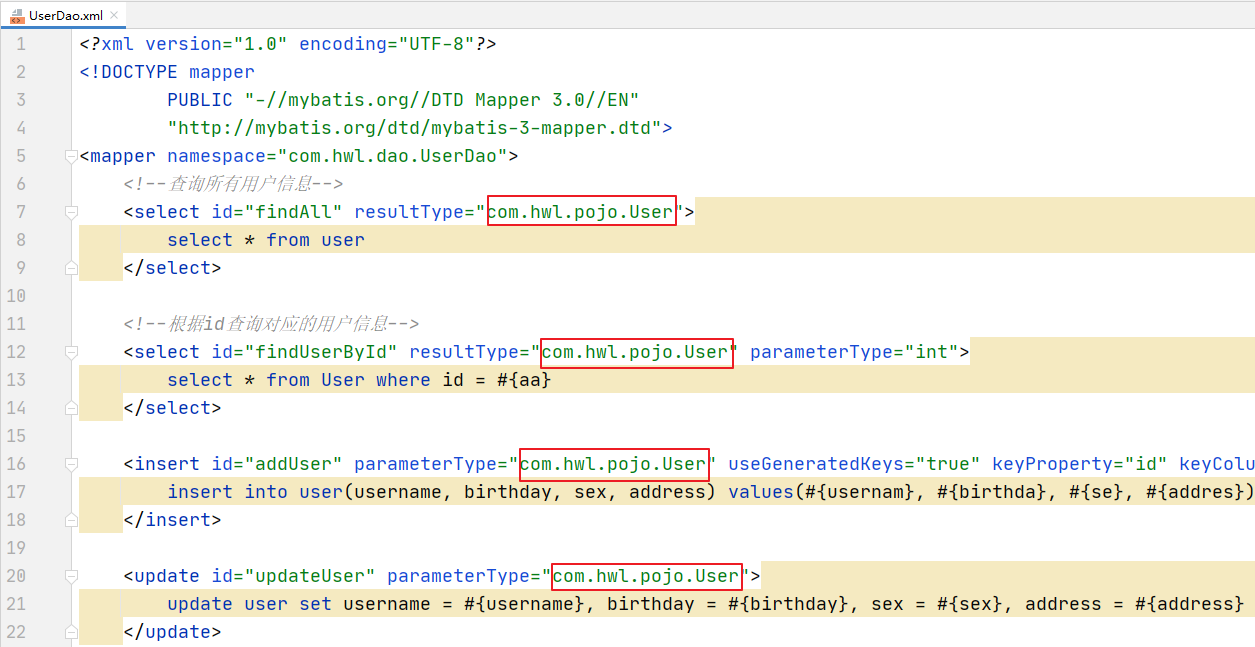Click fold end marker at line 14
This screenshot has width=1255, height=647.
click(x=70, y=408)
